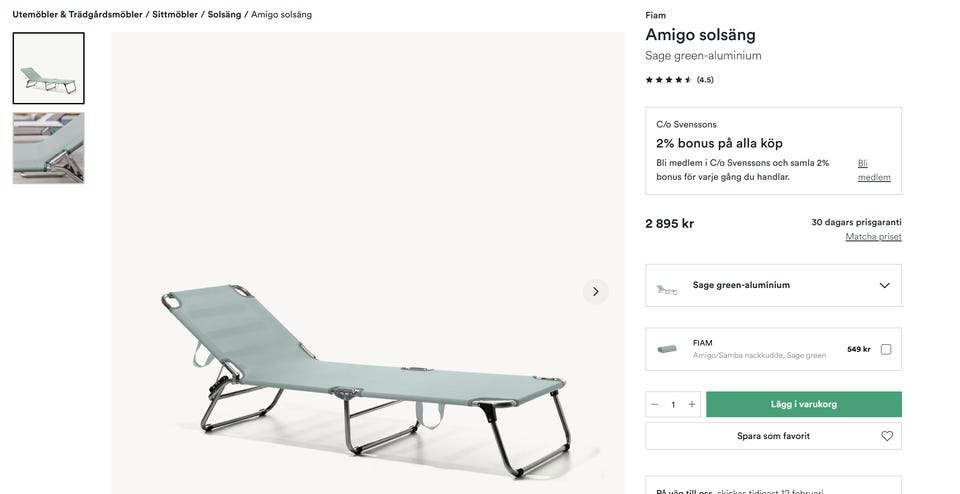Go to Sittmöbler breadcrumb

pyautogui.click(x=175, y=15)
